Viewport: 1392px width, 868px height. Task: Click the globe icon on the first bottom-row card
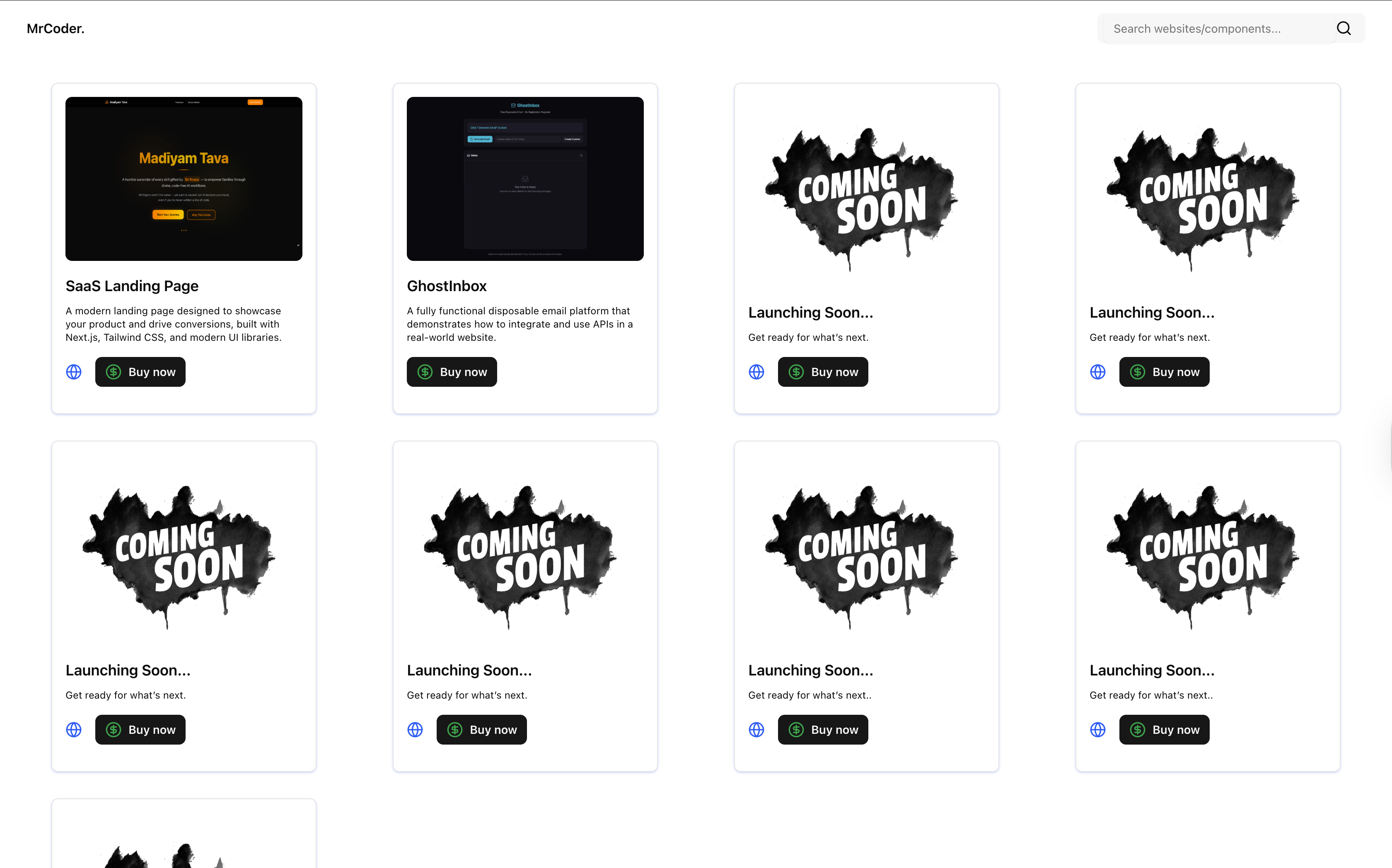(x=73, y=730)
